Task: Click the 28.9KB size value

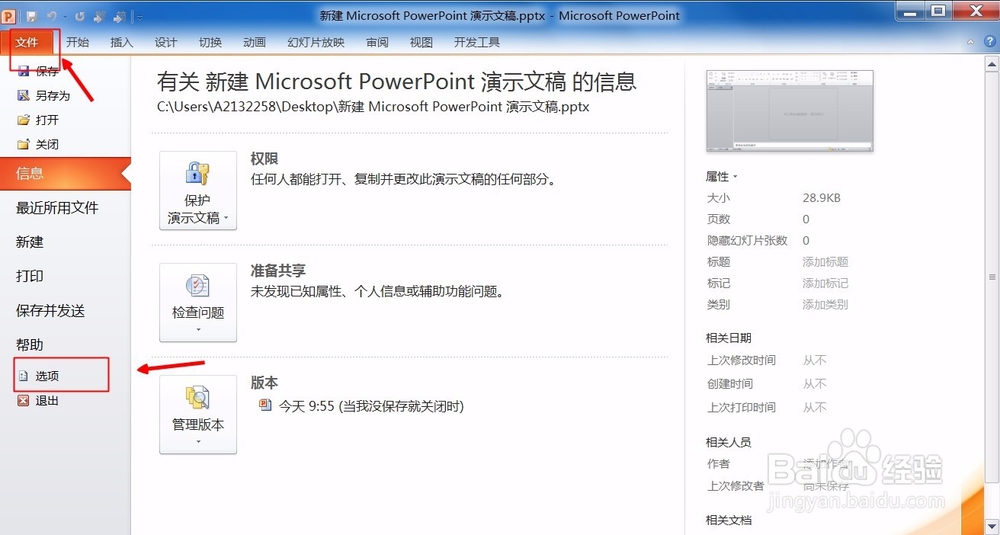Action: [x=821, y=198]
